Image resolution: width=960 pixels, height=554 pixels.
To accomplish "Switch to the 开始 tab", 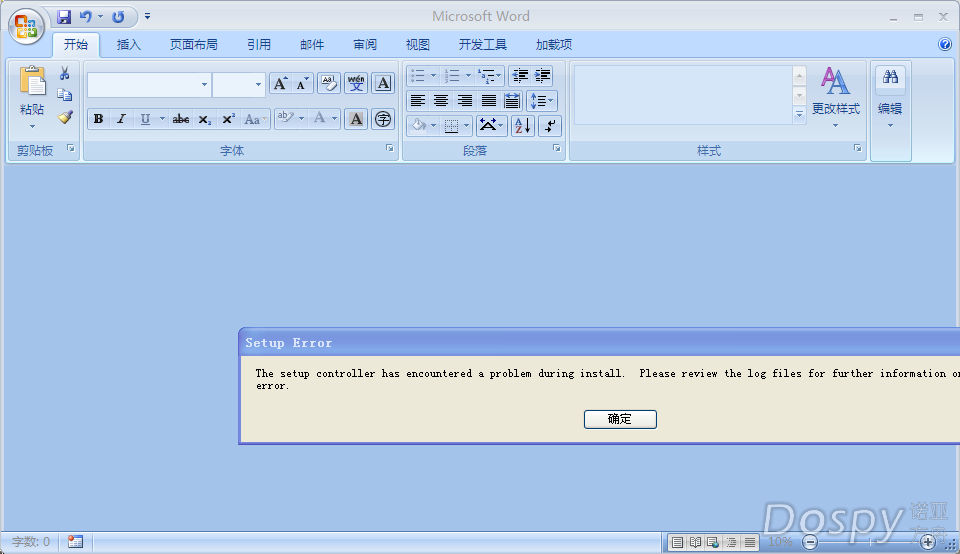I will 76,45.
